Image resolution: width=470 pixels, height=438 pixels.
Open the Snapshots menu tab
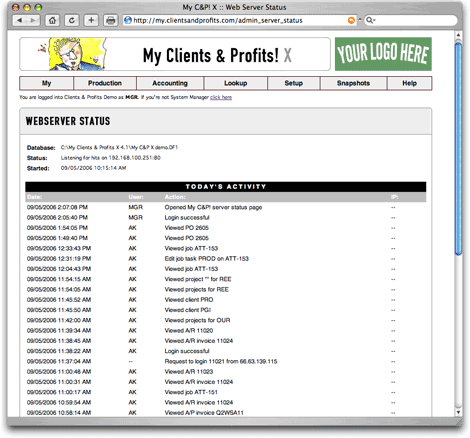(x=353, y=83)
